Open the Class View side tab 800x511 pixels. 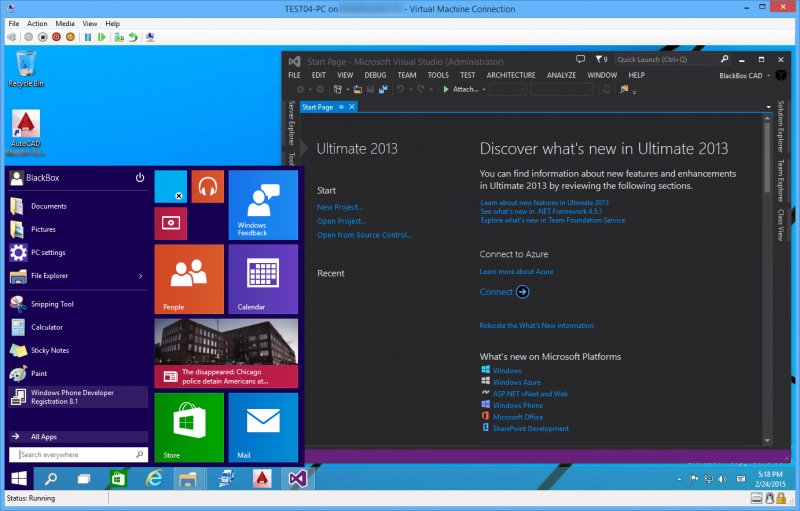click(x=781, y=224)
